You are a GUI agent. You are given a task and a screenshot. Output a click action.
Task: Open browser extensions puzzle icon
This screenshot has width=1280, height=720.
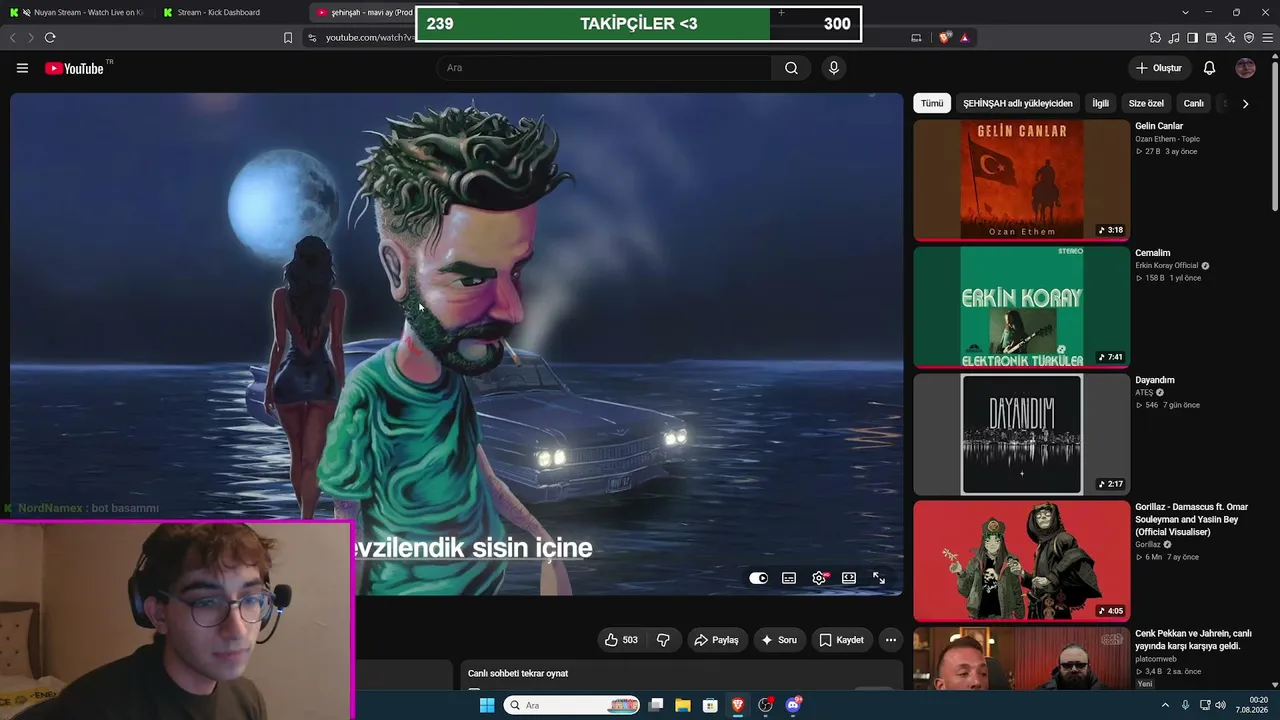tap(1155, 38)
